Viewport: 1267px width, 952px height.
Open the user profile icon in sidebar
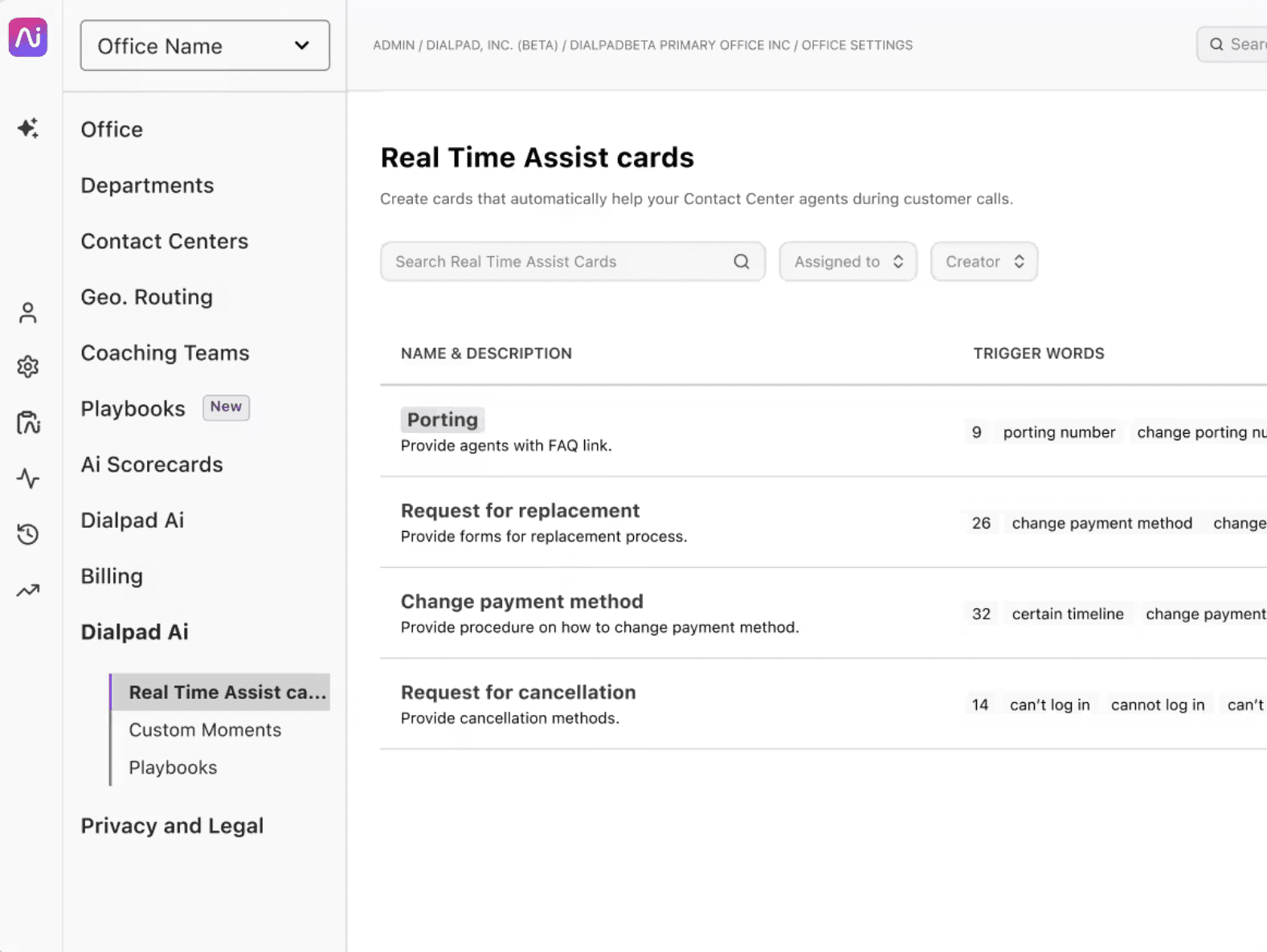(28, 313)
